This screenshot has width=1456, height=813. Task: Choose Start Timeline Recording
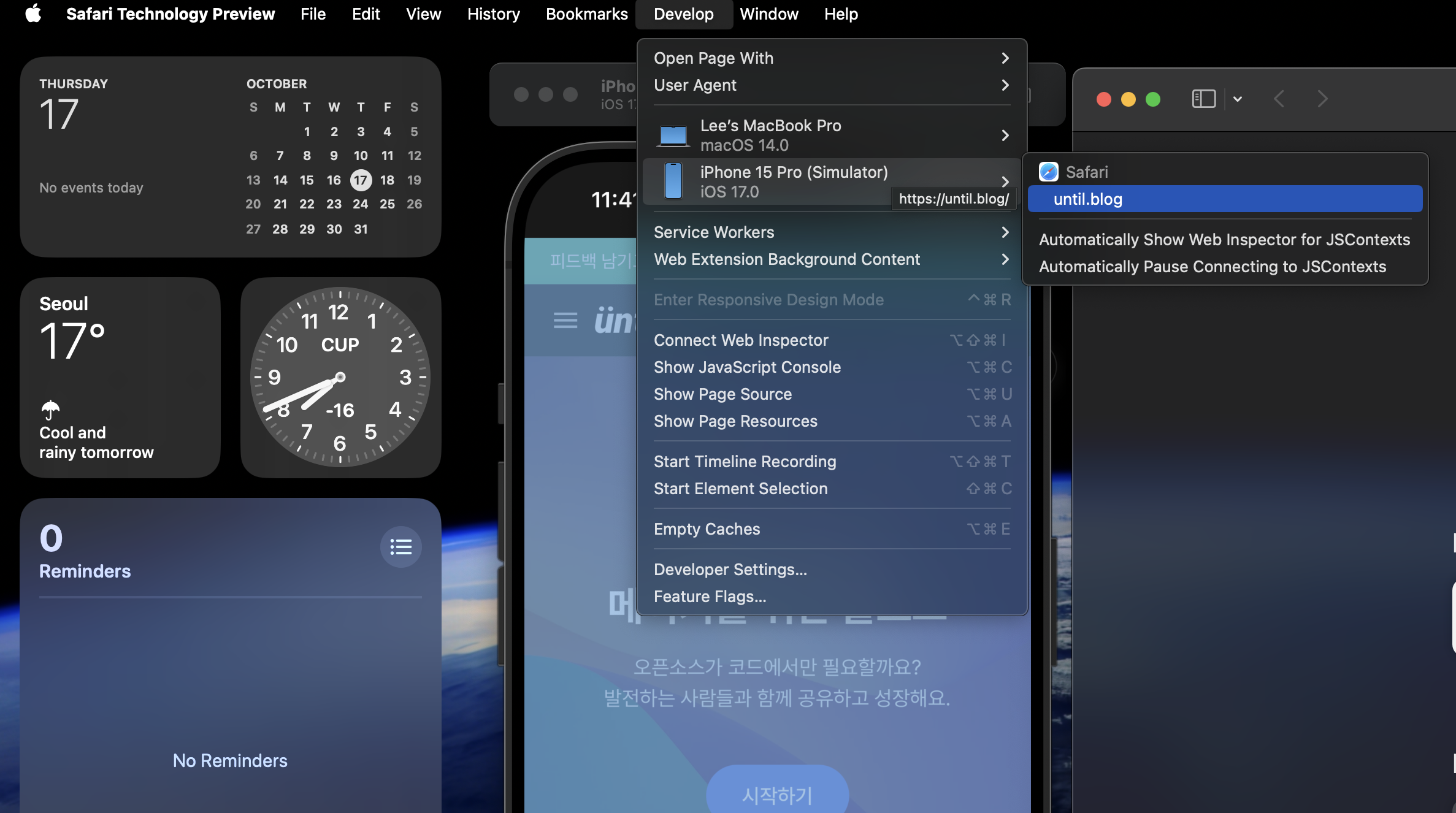pyautogui.click(x=832, y=462)
